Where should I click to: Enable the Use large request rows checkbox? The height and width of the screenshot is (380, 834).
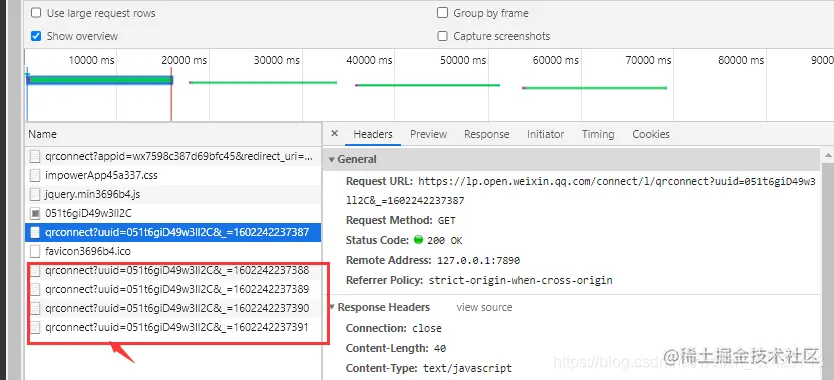36,13
